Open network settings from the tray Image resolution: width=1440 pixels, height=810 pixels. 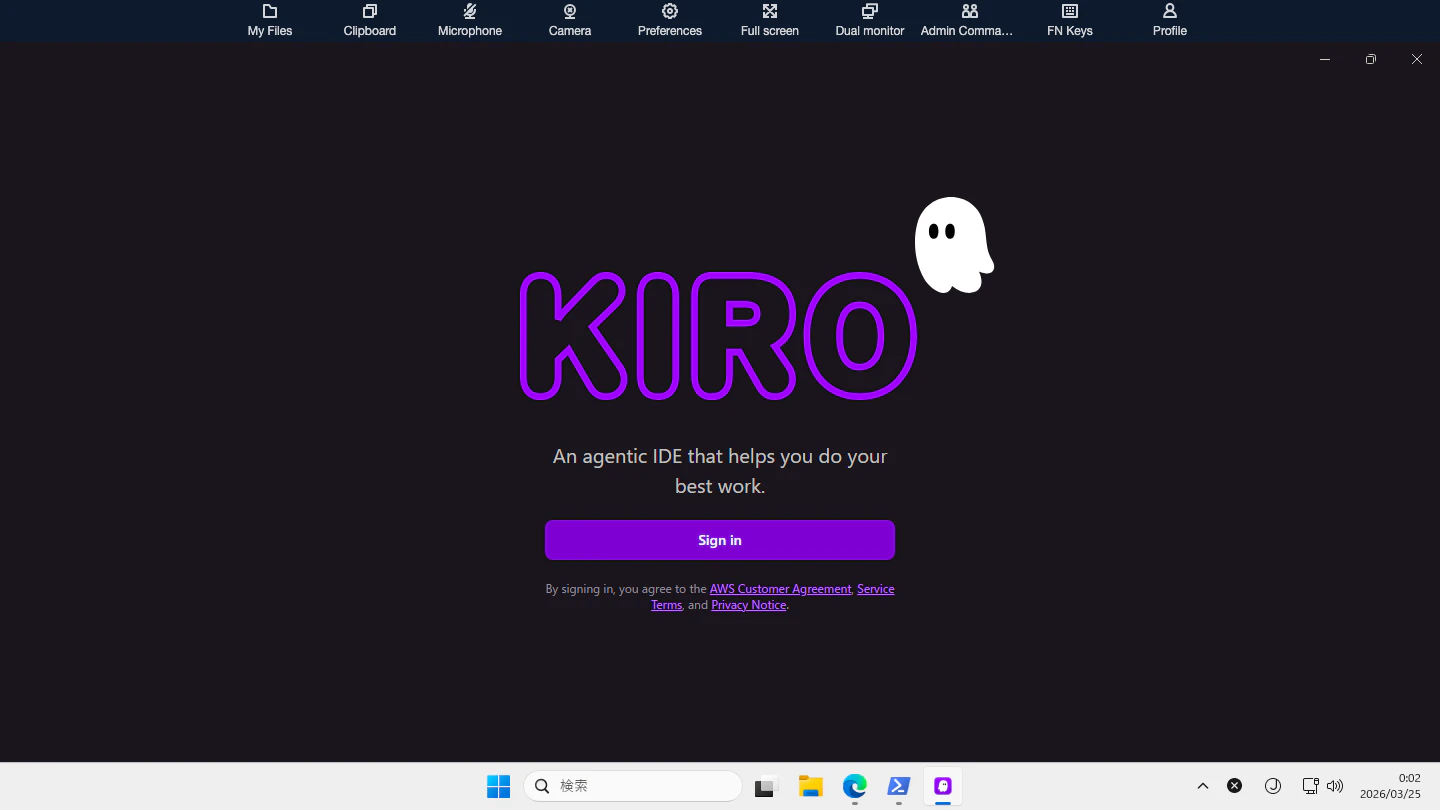[1311, 786]
